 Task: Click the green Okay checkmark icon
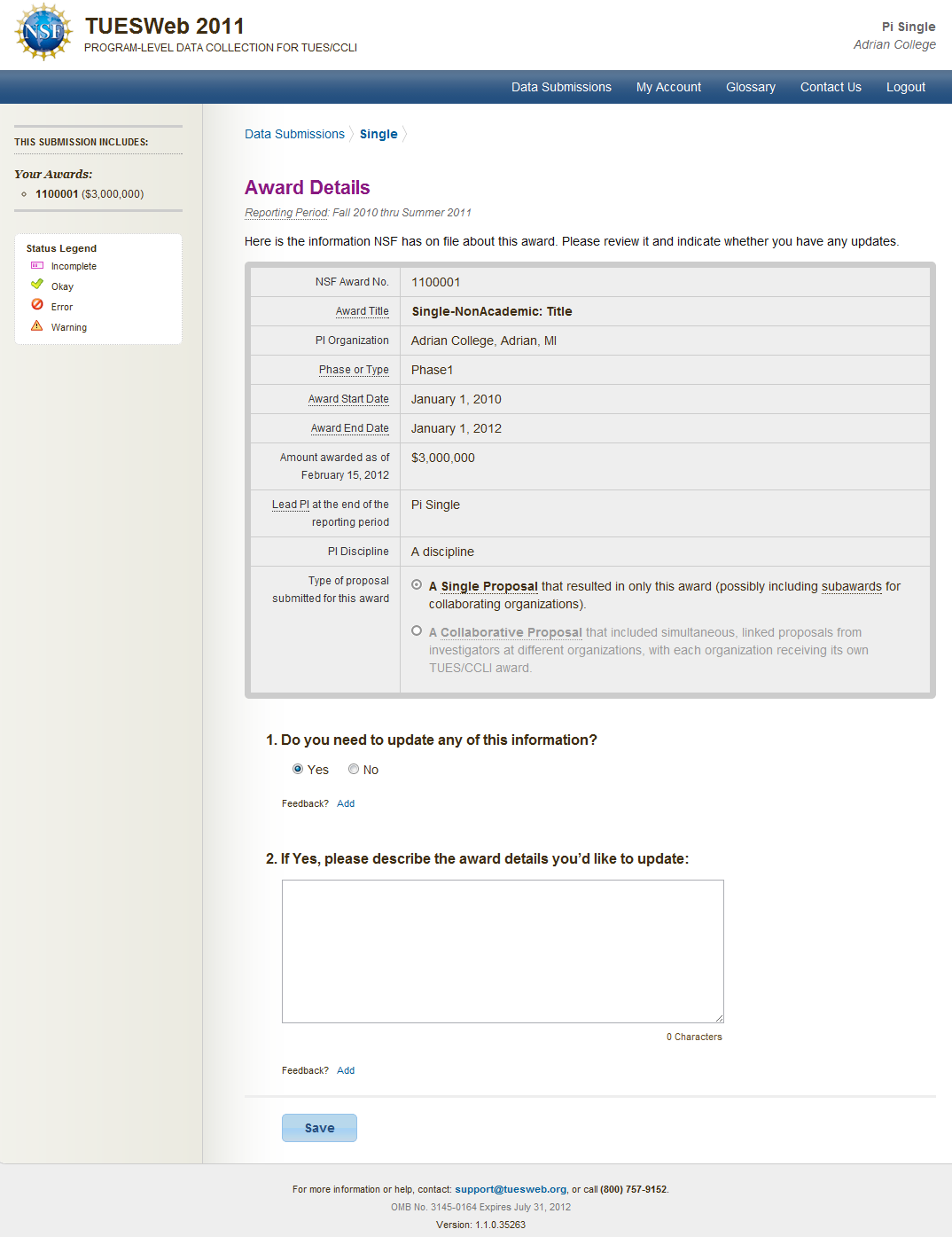click(37, 285)
